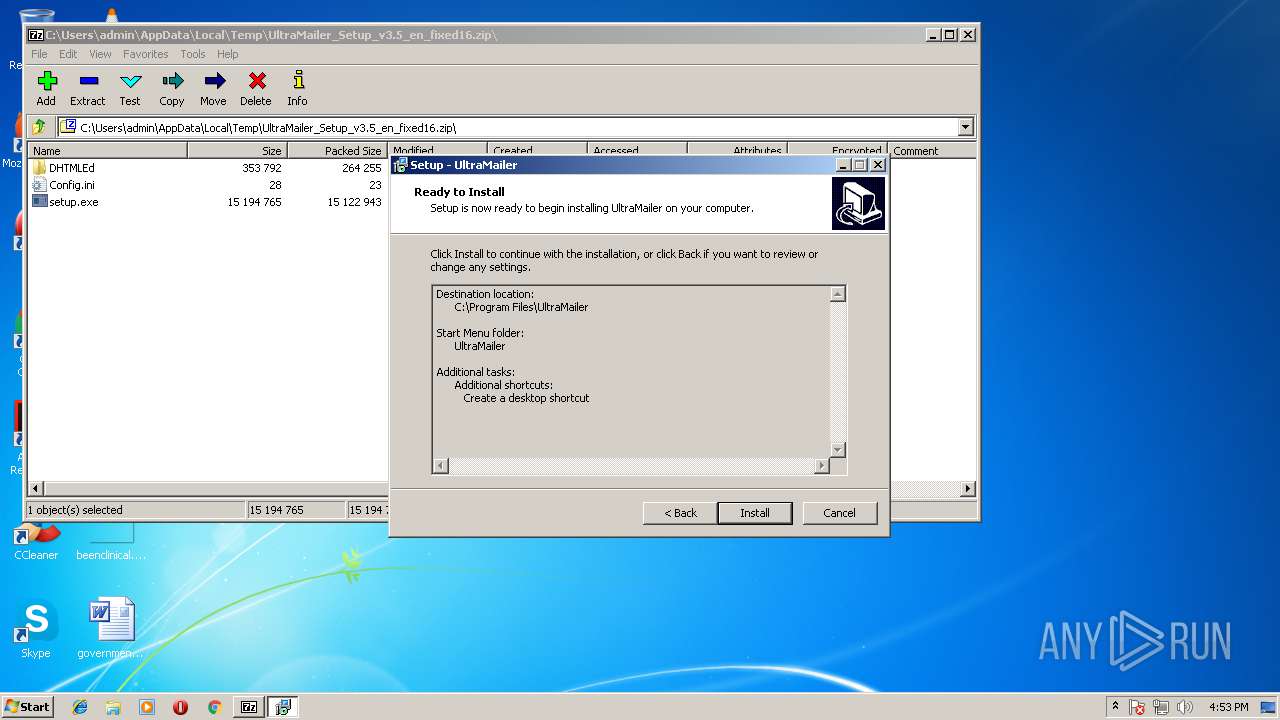
Task: Click the Action Center flag icon in the tray
Action: point(1138,707)
